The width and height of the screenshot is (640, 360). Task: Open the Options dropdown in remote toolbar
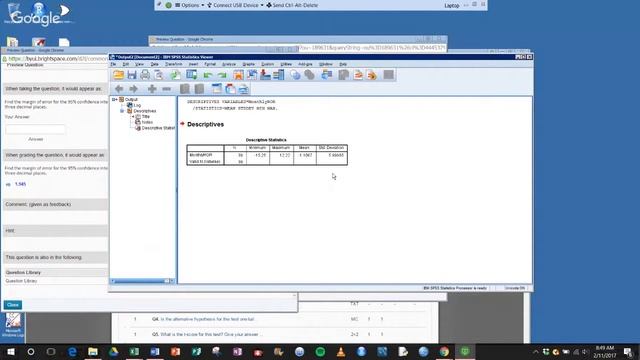(x=190, y=5)
